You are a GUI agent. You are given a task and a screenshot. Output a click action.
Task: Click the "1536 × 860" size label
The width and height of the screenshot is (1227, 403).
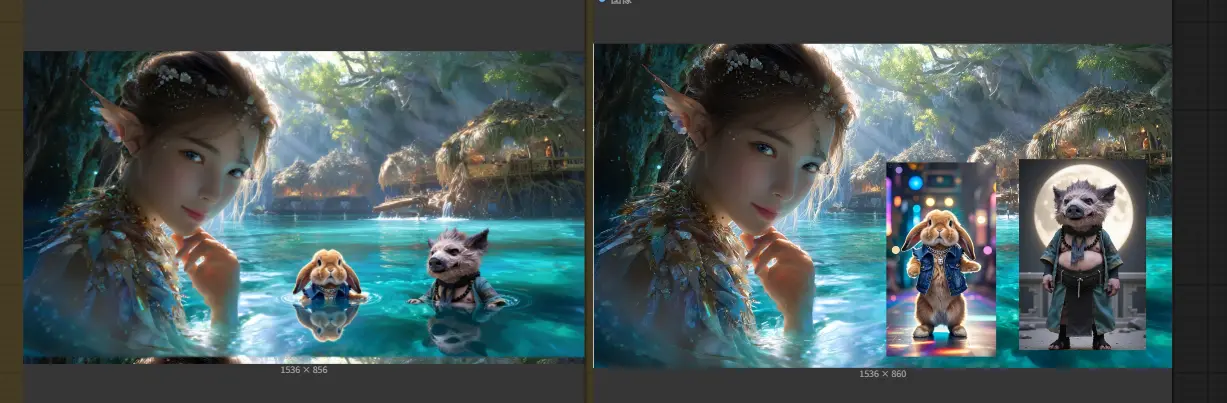[x=882, y=374]
